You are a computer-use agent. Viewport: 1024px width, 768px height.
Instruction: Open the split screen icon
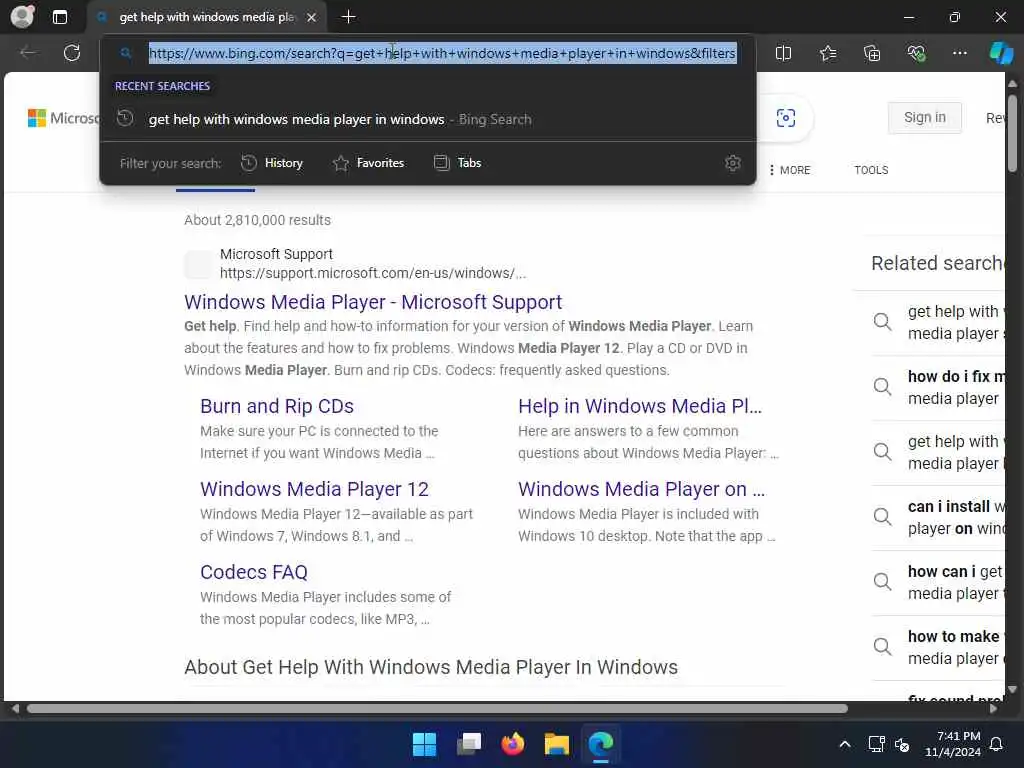click(x=783, y=53)
